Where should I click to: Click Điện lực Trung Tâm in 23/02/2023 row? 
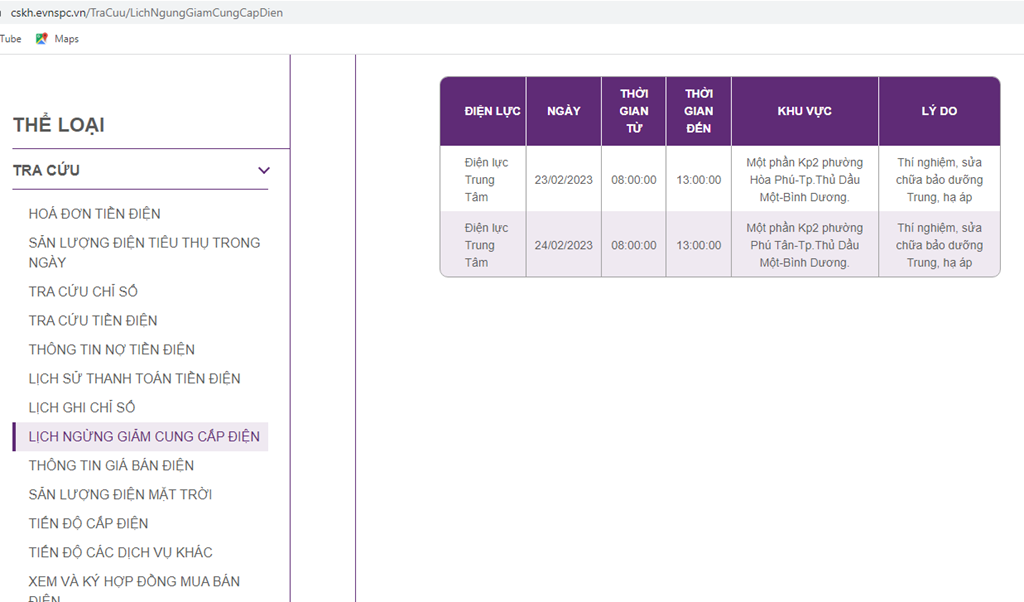click(x=483, y=180)
